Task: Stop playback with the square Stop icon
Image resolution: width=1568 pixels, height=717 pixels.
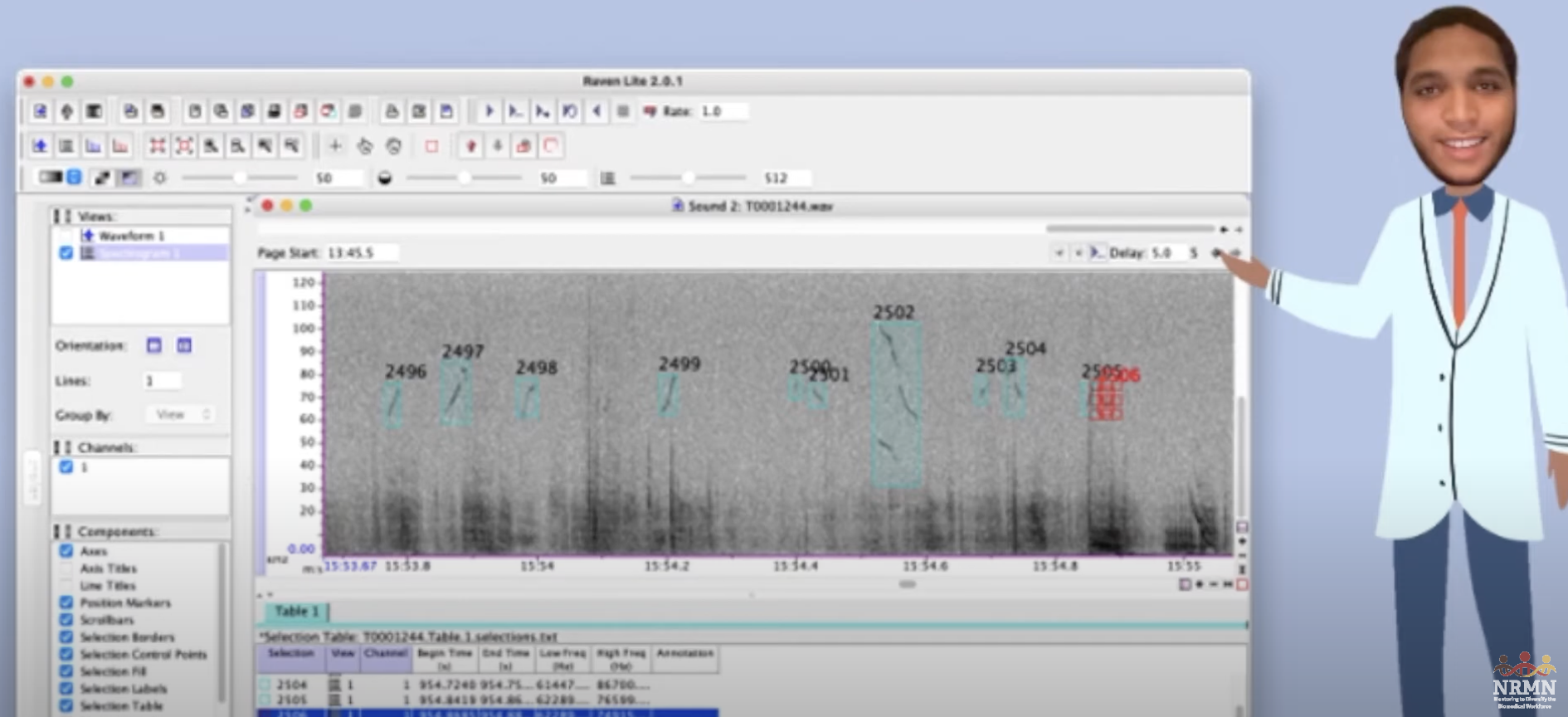Action: pos(623,111)
